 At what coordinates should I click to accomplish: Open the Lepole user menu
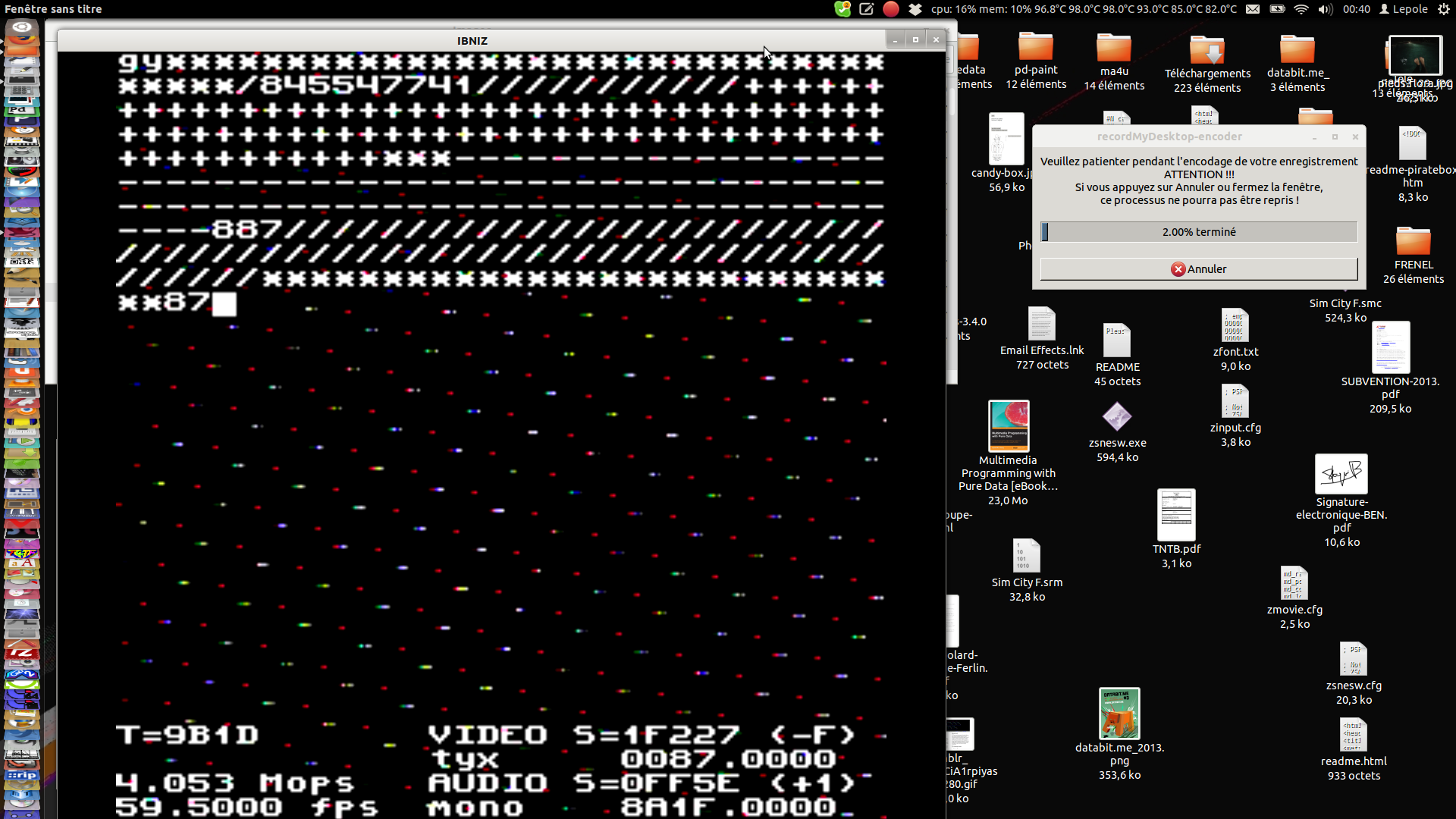pos(1404,9)
